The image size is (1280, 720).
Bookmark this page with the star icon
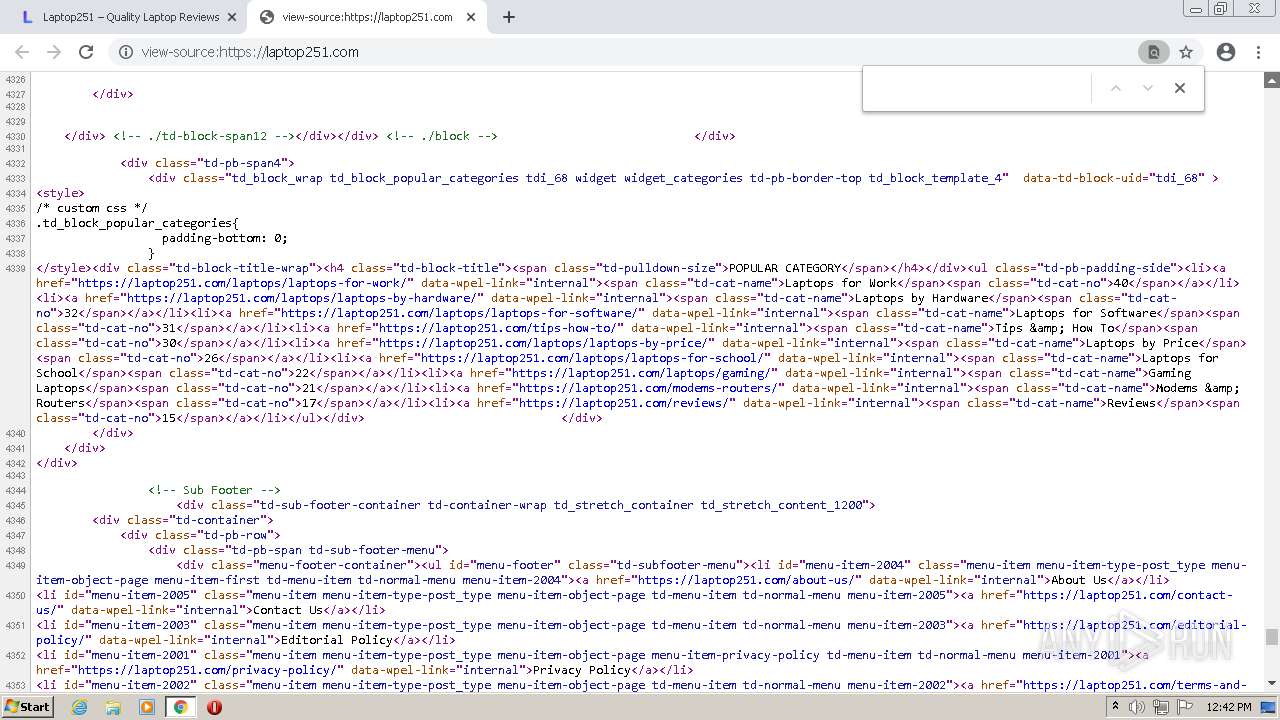(x=1186, y=52)
